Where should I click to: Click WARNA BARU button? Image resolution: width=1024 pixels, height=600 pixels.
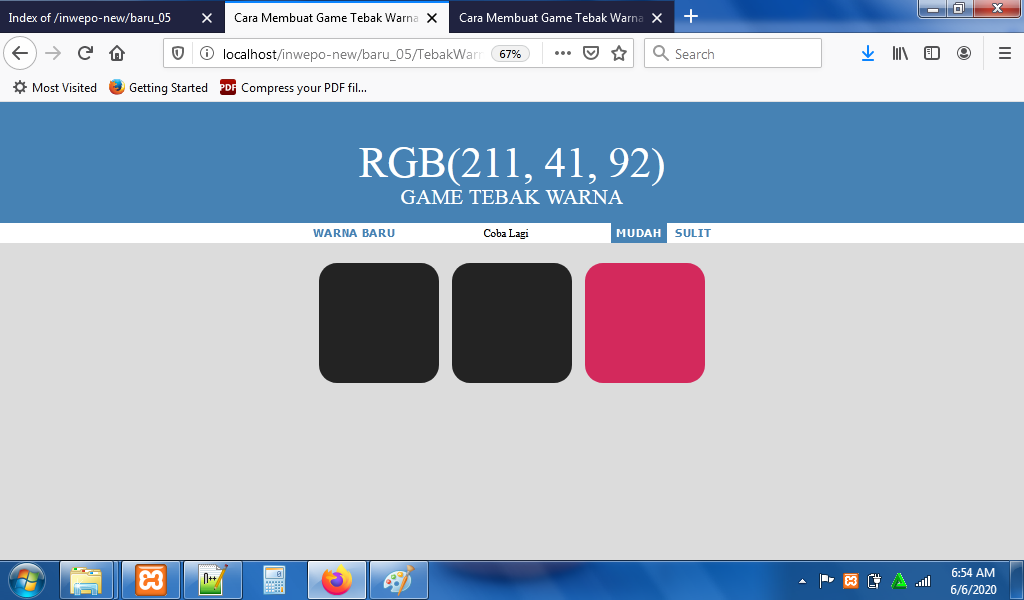coord(354,233)
